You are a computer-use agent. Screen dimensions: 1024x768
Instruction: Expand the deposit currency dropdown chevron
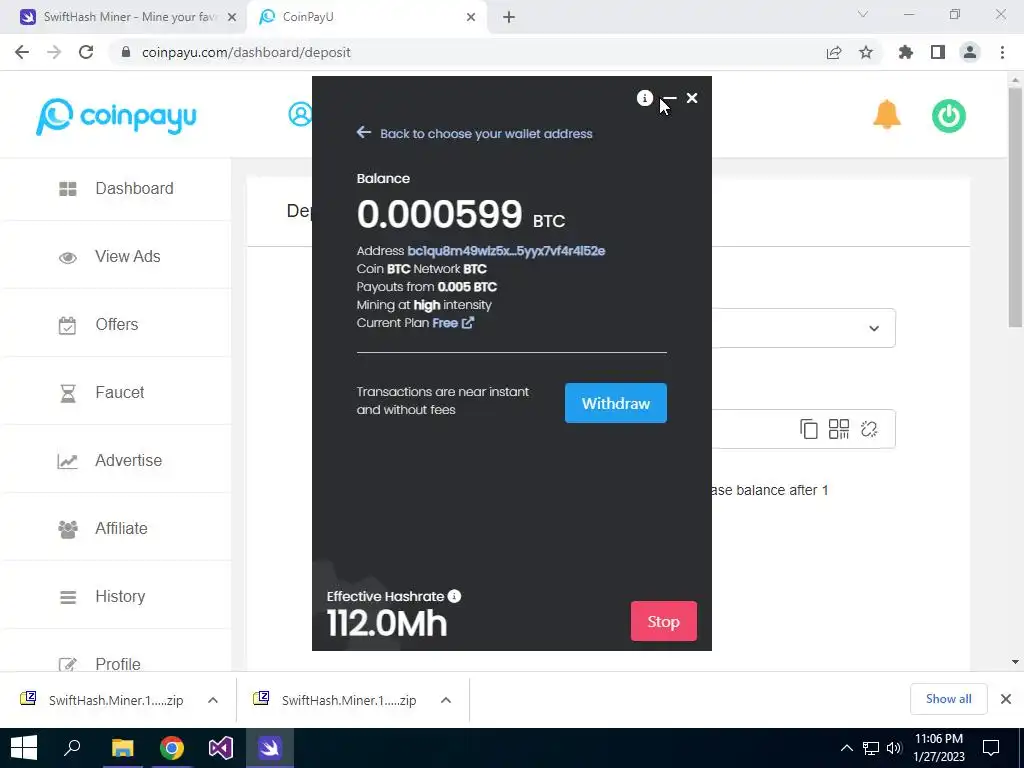[x=874, y=328]
